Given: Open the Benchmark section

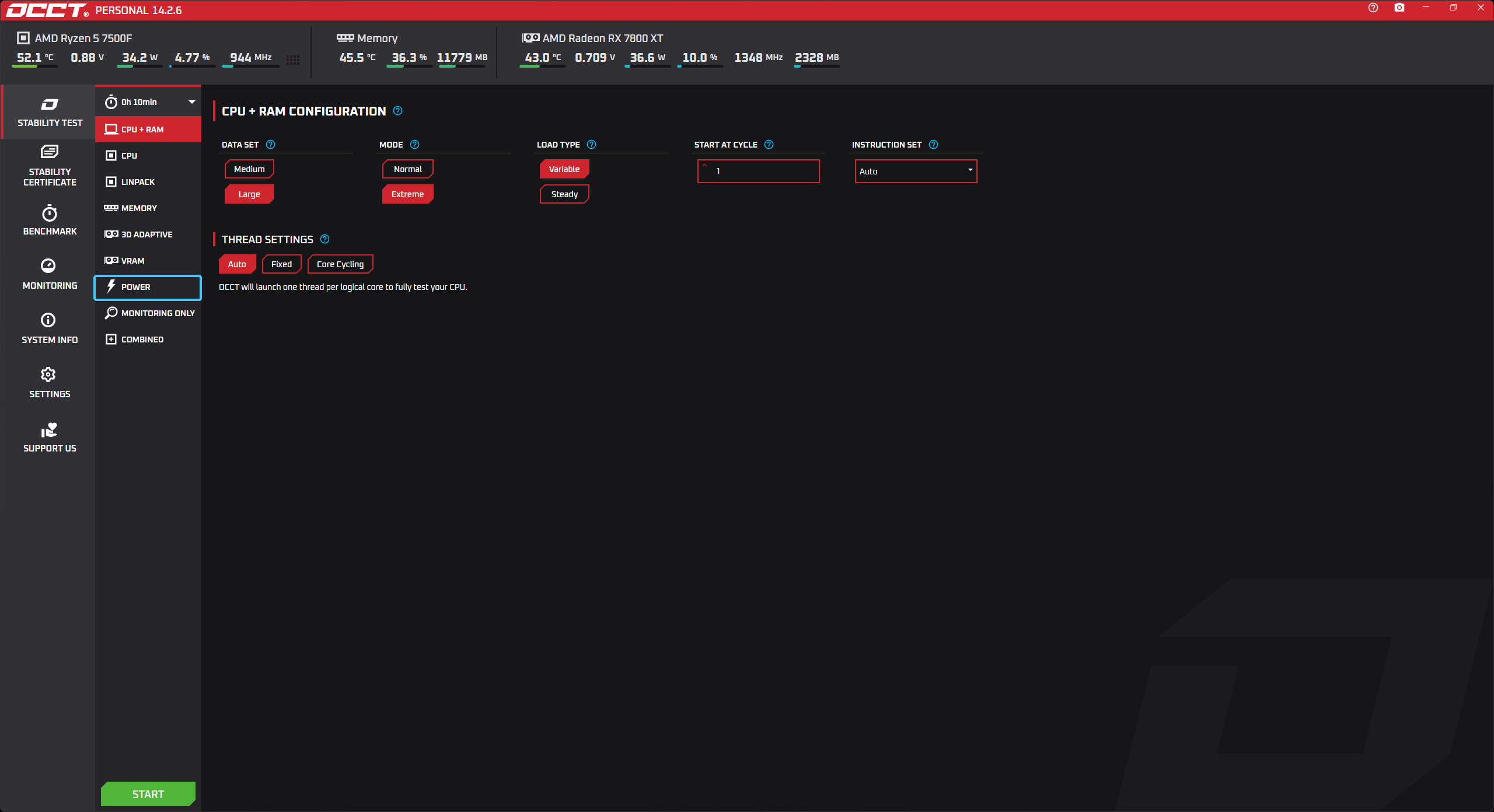Looking at the screenshot, I should coord(50,220).
